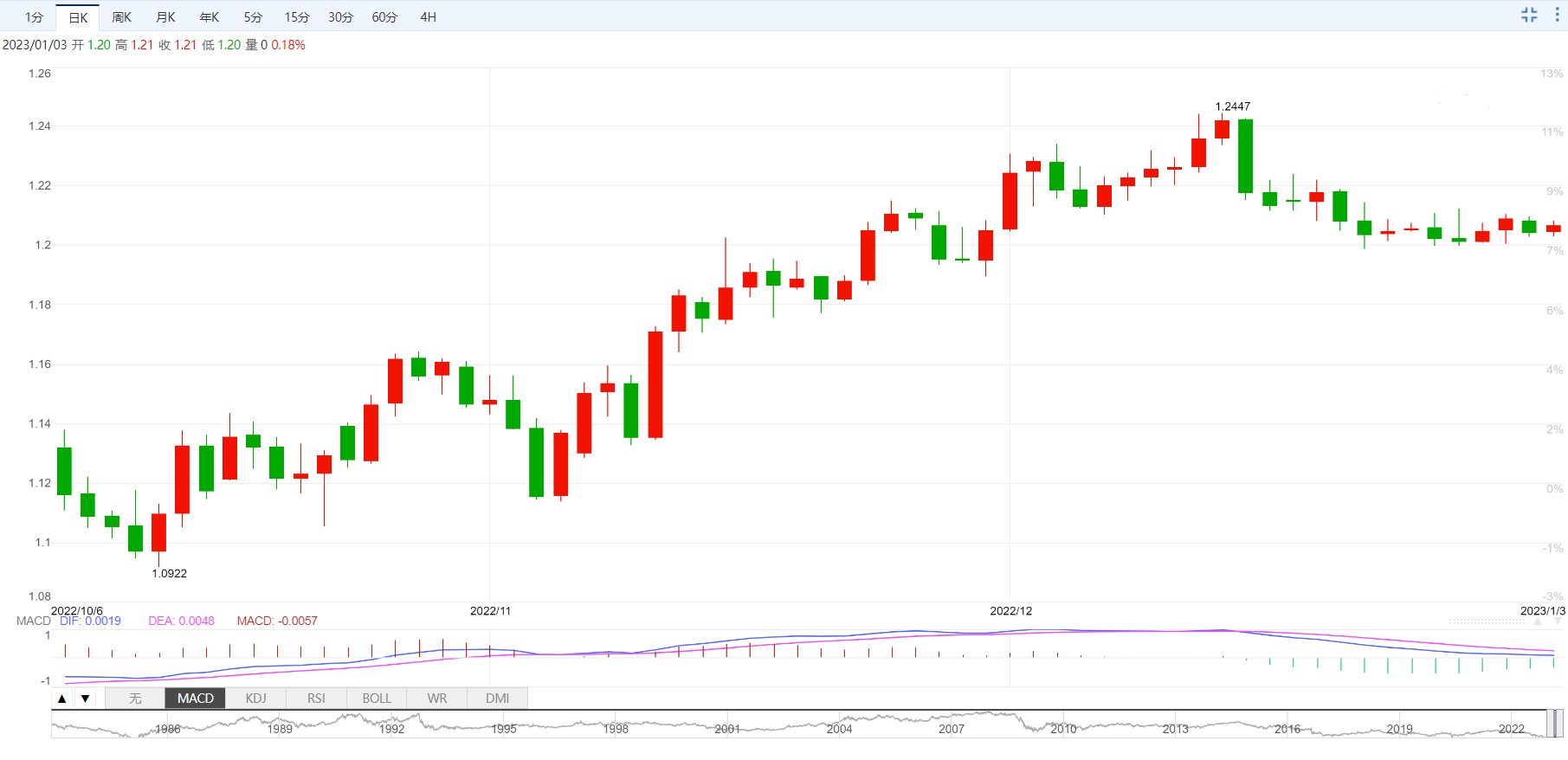Image resolution: width=1568 pixels, height=760 pixels.
Task: Open the three-dot more options menu
Action: click(1557, 15)
